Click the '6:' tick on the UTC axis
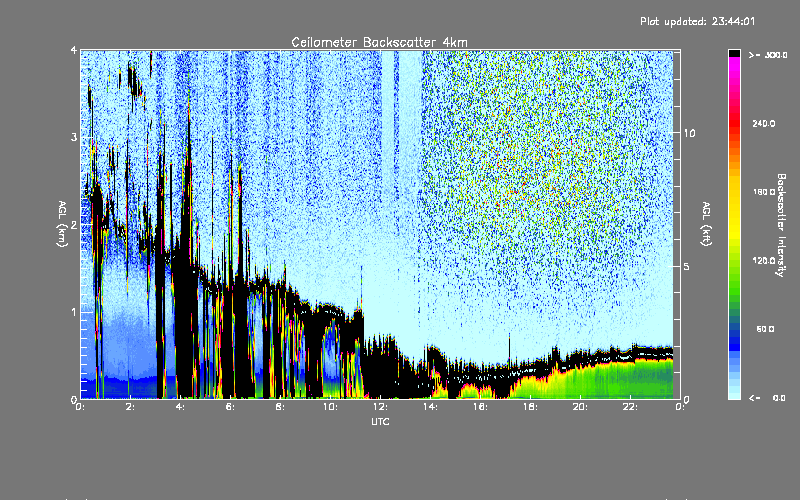 point(231,407)
